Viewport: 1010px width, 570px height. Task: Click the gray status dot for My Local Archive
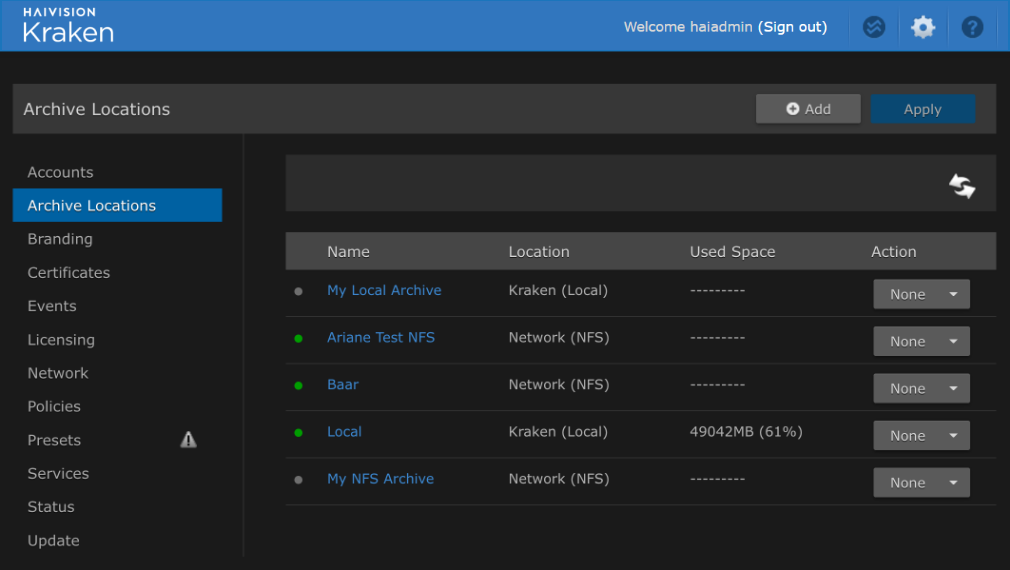pyautogui.click(x=298, y=292)
